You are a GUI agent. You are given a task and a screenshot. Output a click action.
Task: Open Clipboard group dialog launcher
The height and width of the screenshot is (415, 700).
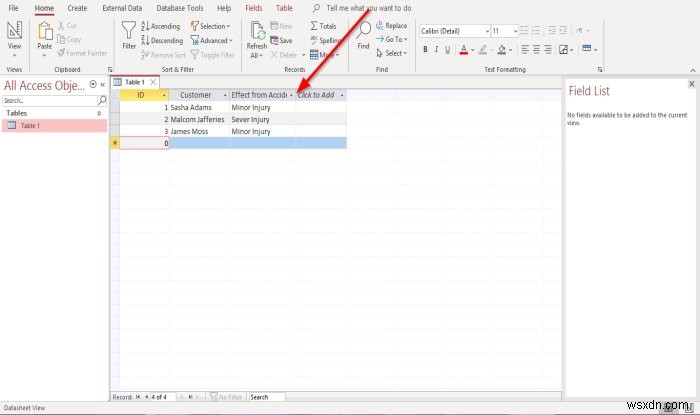110,70
